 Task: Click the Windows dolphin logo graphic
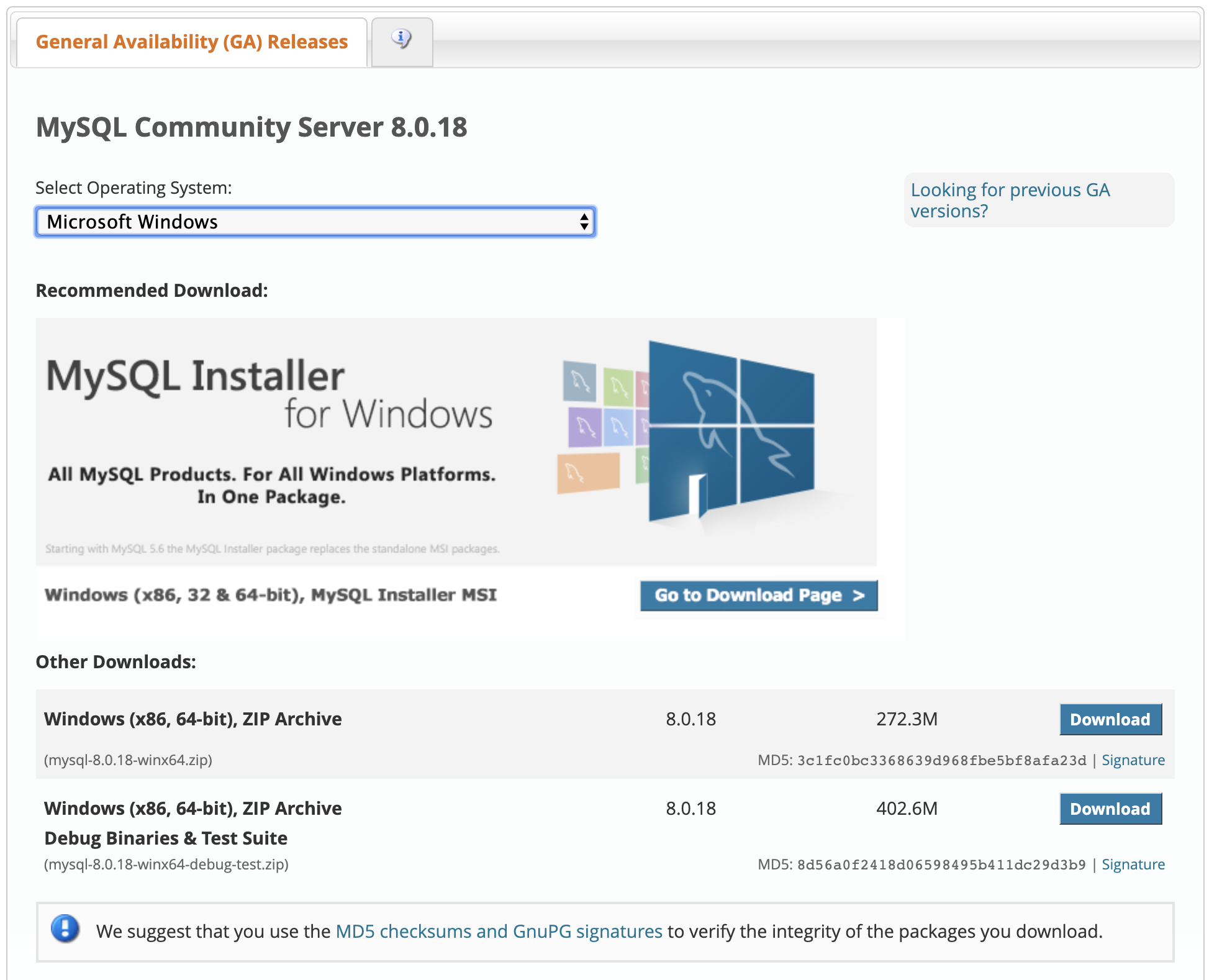(731, 430)
